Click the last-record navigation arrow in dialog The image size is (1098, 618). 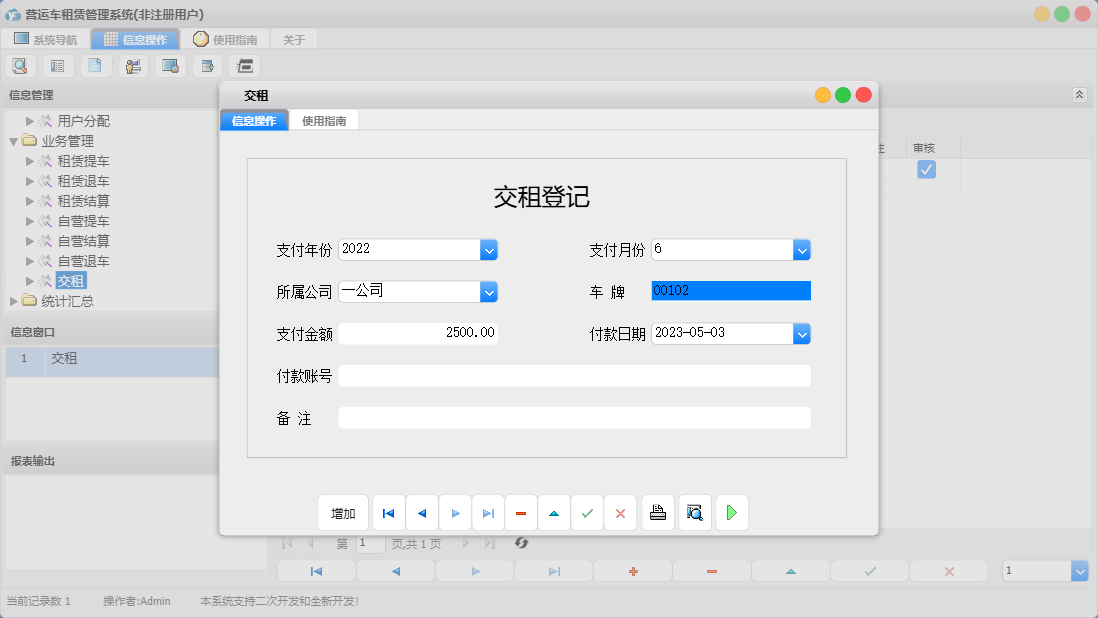488,512
